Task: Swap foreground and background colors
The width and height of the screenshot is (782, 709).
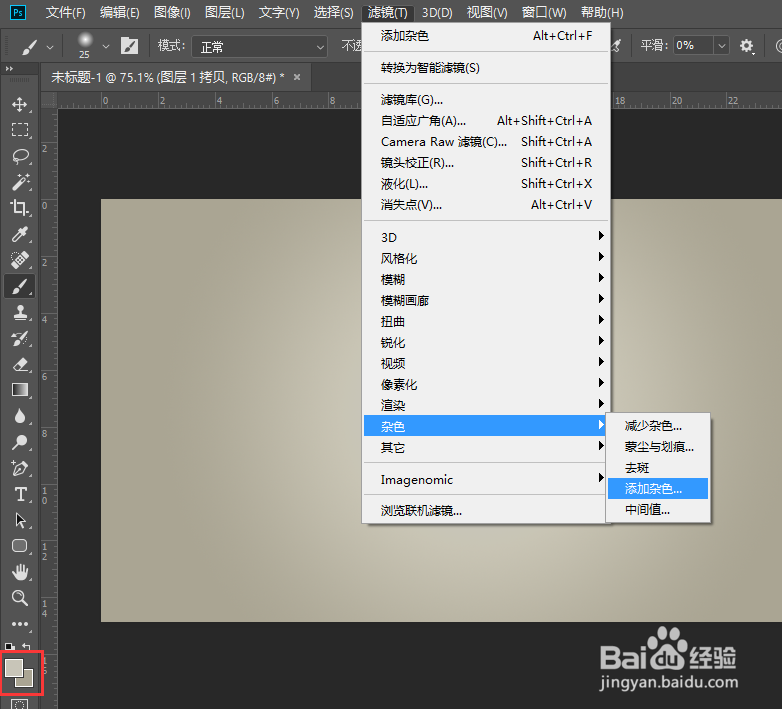Action: click(27, 647)
